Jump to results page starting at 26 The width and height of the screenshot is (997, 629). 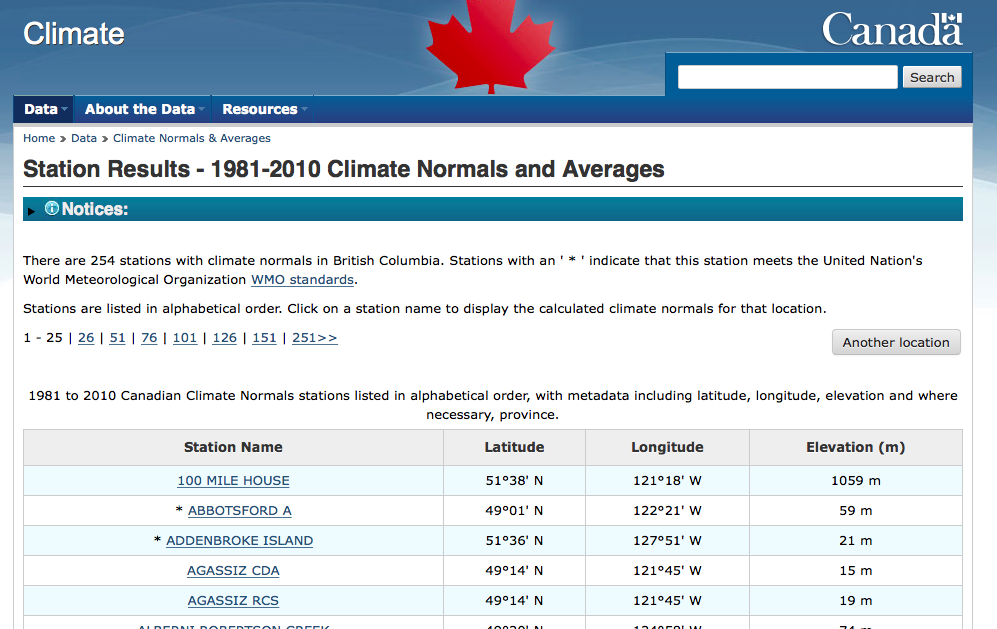click(86, 338)
